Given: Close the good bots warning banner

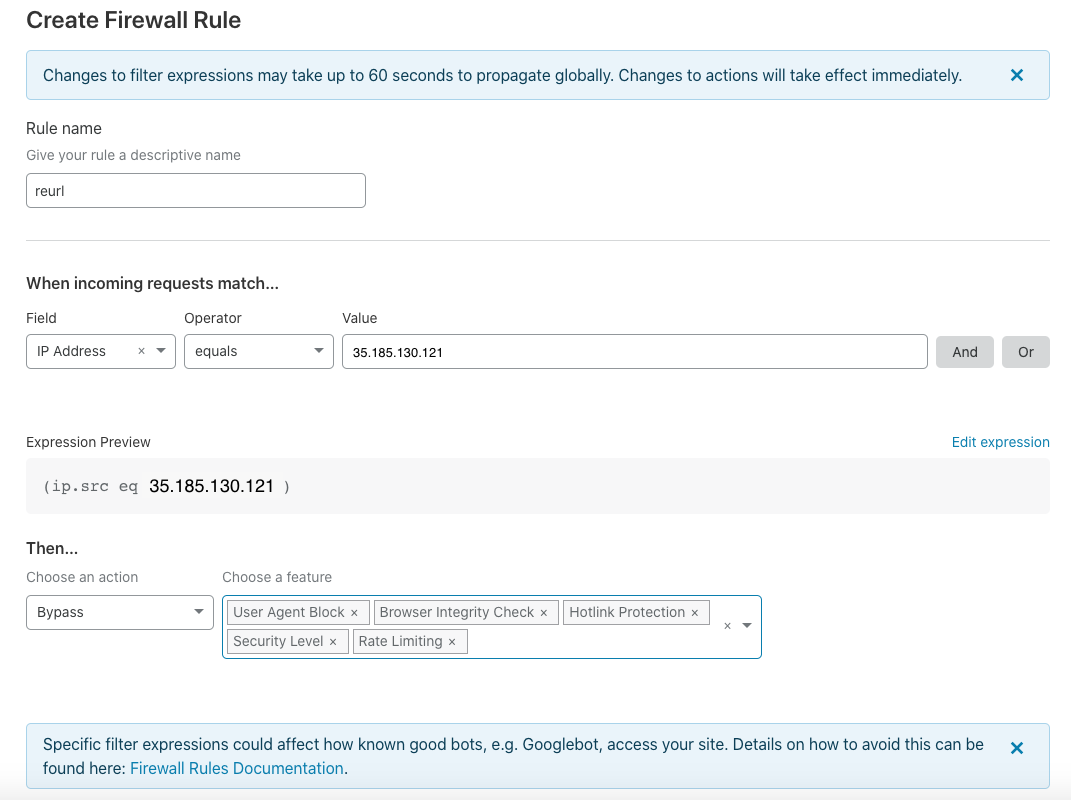Looking at the screenshot, I should [1017, 748].
